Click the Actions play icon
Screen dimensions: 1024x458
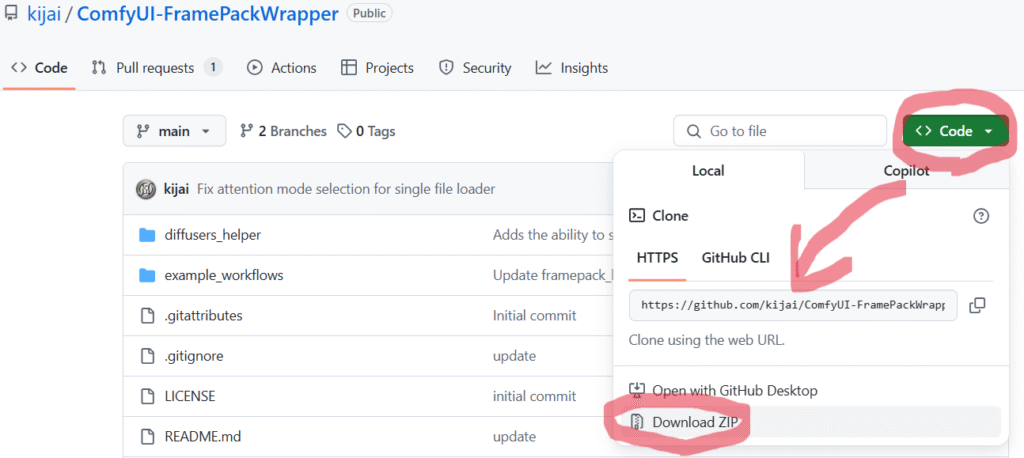point(255,67)
